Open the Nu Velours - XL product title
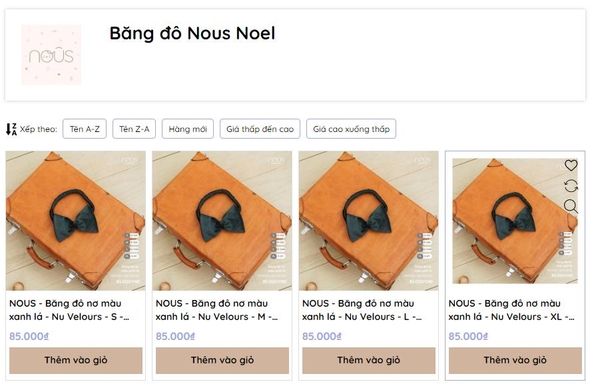600x390 pixels. pos(511,310)
